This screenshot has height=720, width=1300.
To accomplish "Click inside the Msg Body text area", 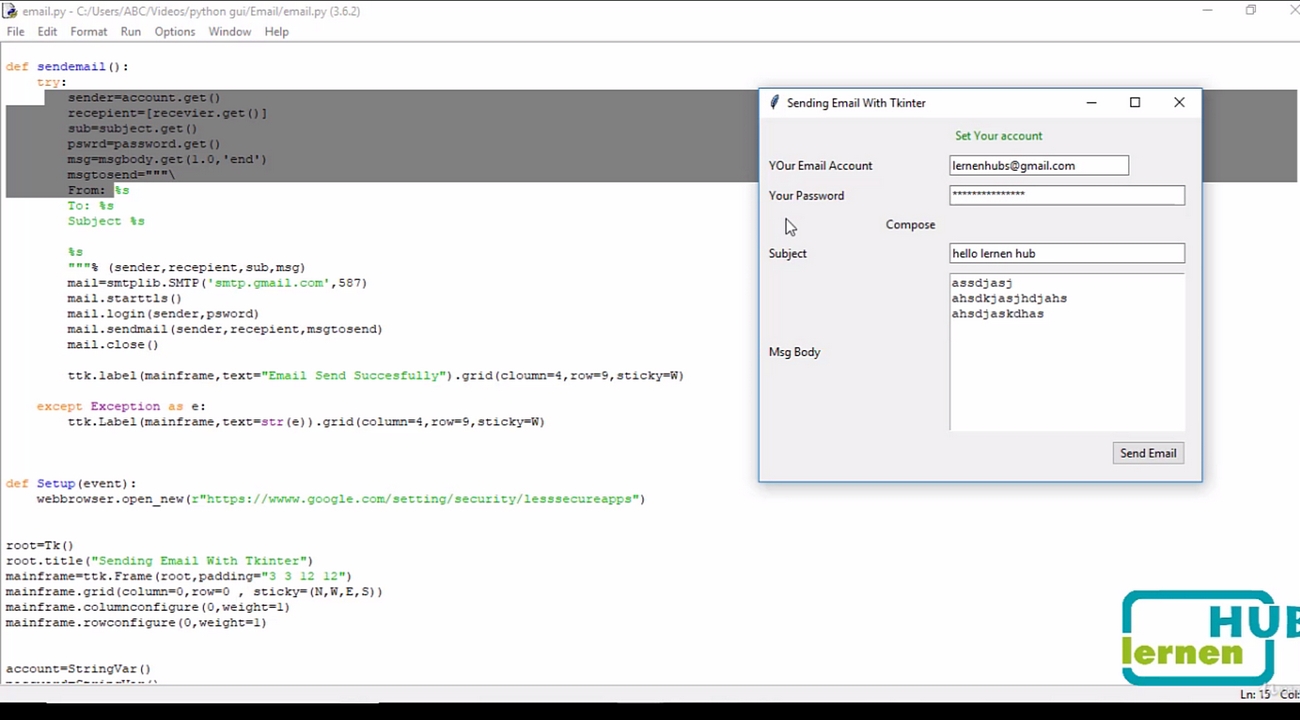I will coord(1067,351).
